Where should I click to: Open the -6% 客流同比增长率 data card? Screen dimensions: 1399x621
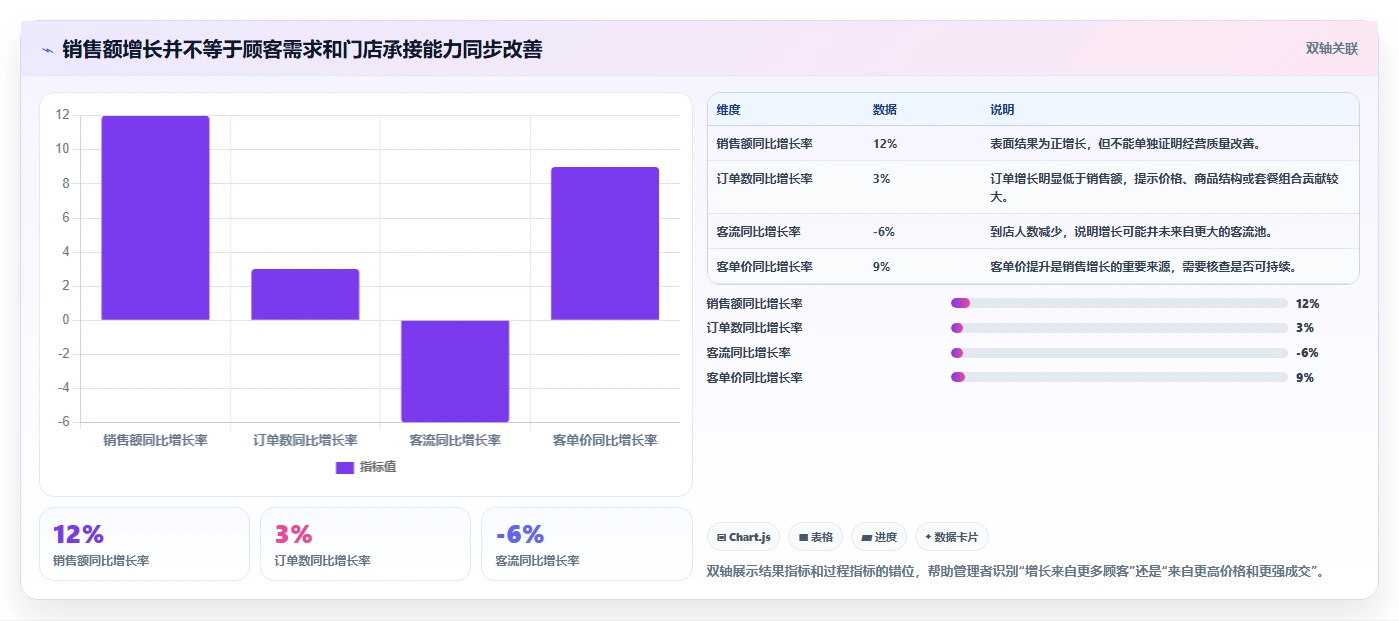coord(586,544)
